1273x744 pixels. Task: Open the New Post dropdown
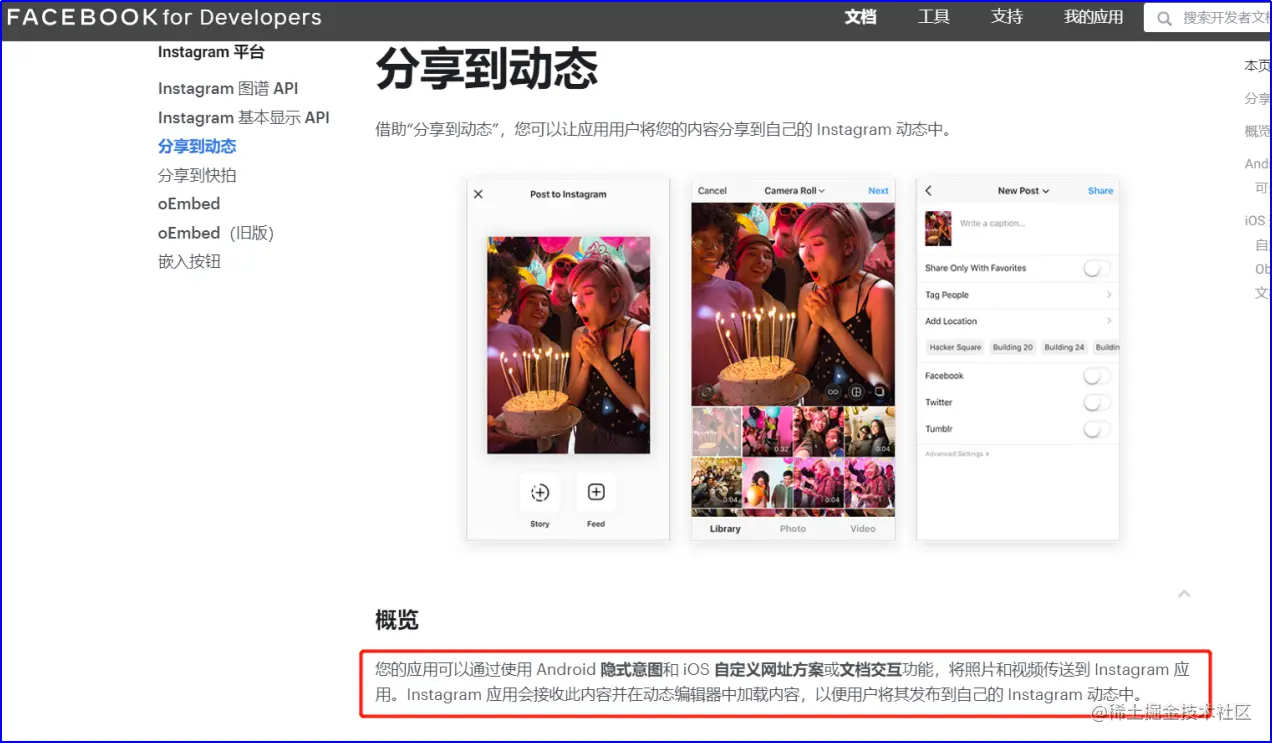tap(1023, 190)
